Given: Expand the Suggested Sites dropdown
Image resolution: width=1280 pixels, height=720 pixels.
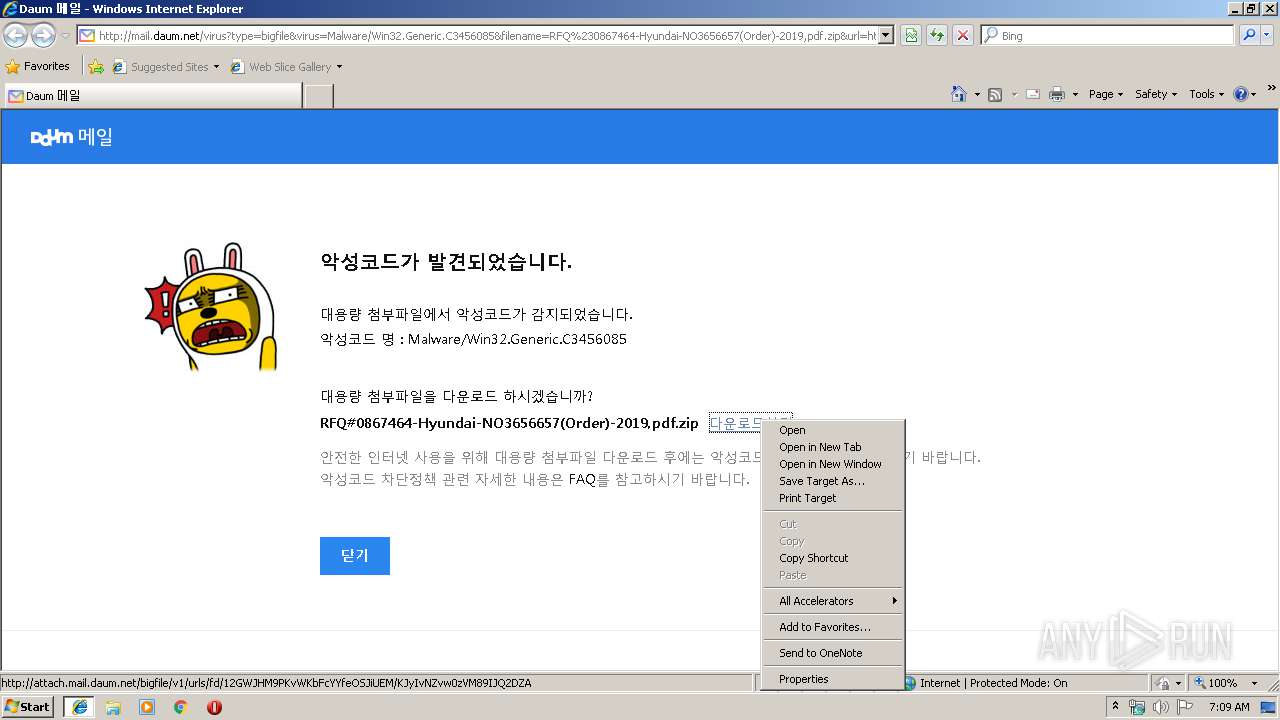Looking at the screenshot, I should click(x=216, y=67).
